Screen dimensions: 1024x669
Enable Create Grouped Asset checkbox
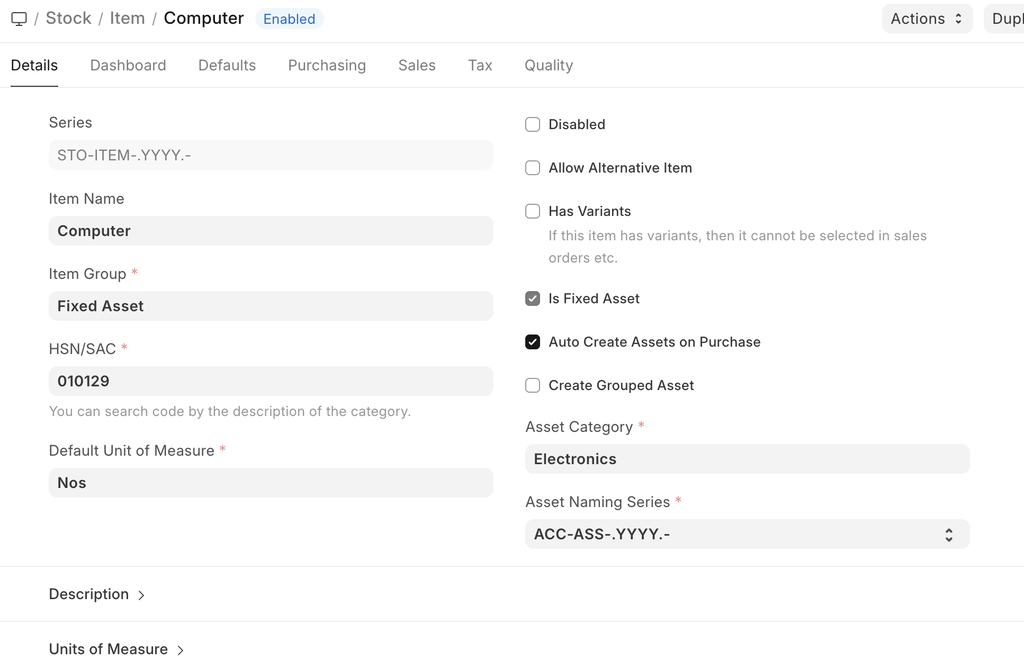tap(533, 385)
